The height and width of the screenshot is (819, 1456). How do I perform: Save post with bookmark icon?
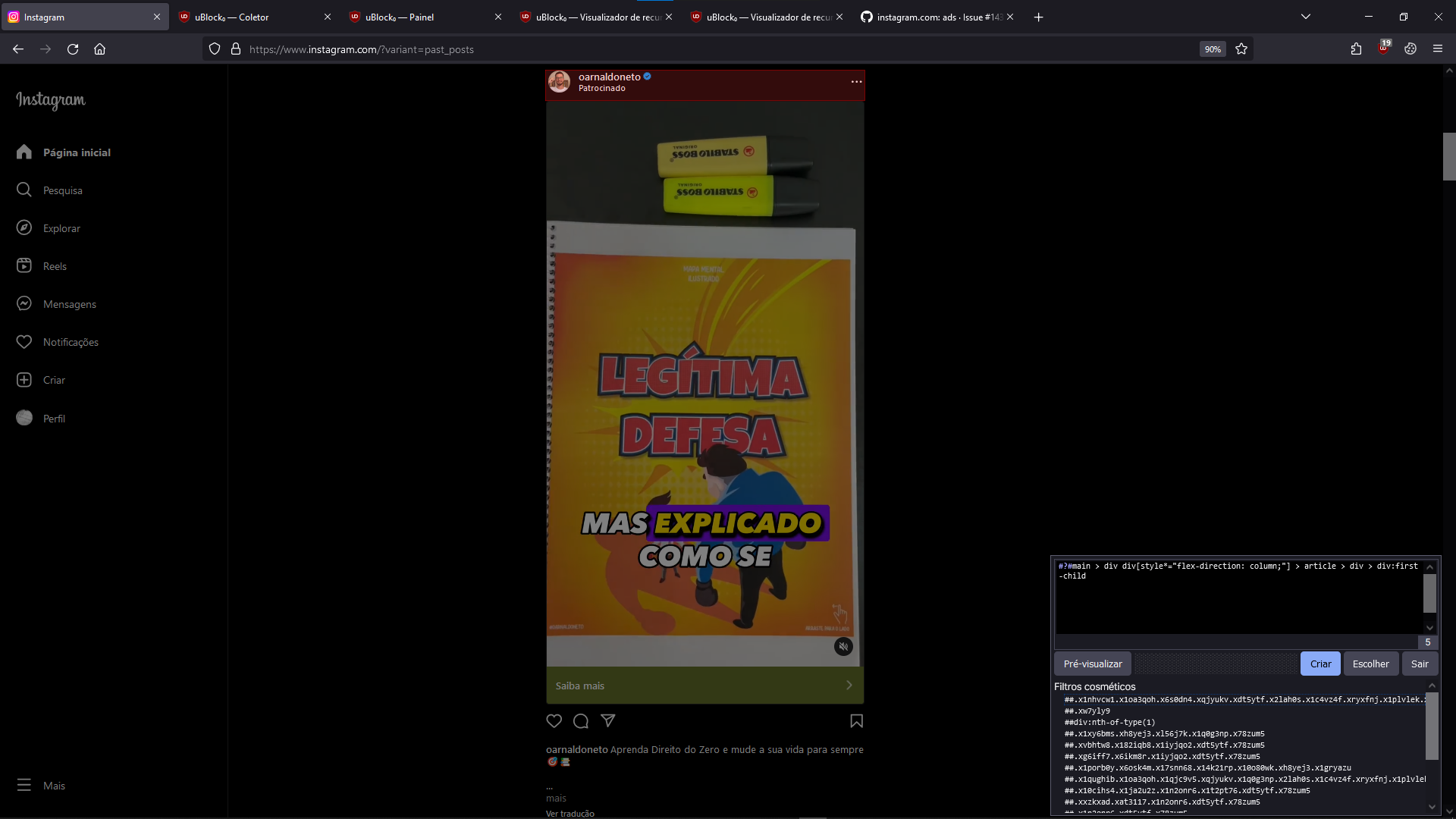point(856,721)
